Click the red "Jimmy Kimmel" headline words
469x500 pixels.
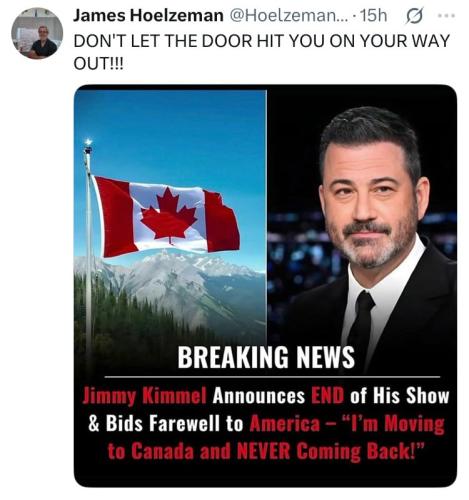[x=144, y=396]
